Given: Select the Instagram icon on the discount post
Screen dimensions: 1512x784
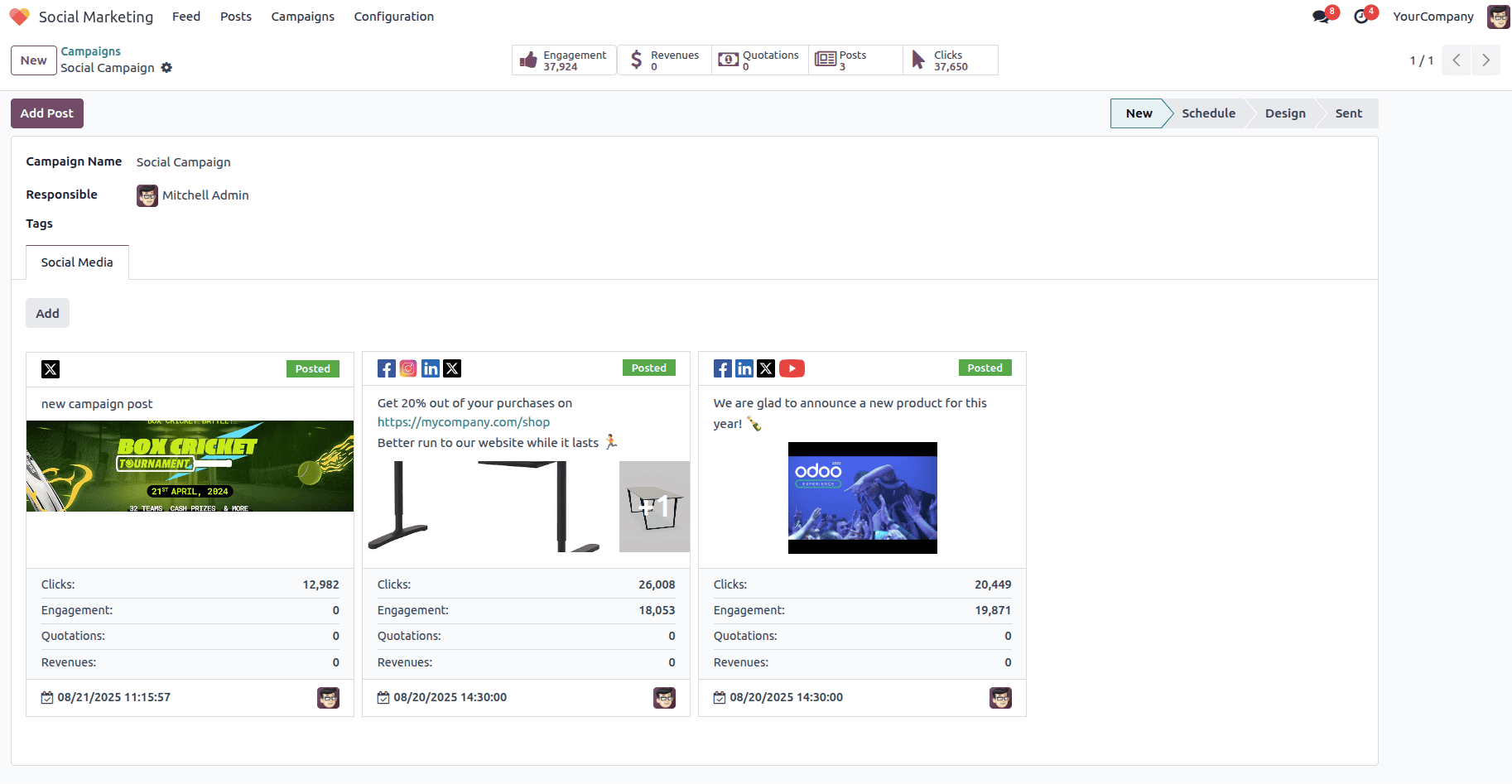Looking at the screenshot, I should pos(408,368).
